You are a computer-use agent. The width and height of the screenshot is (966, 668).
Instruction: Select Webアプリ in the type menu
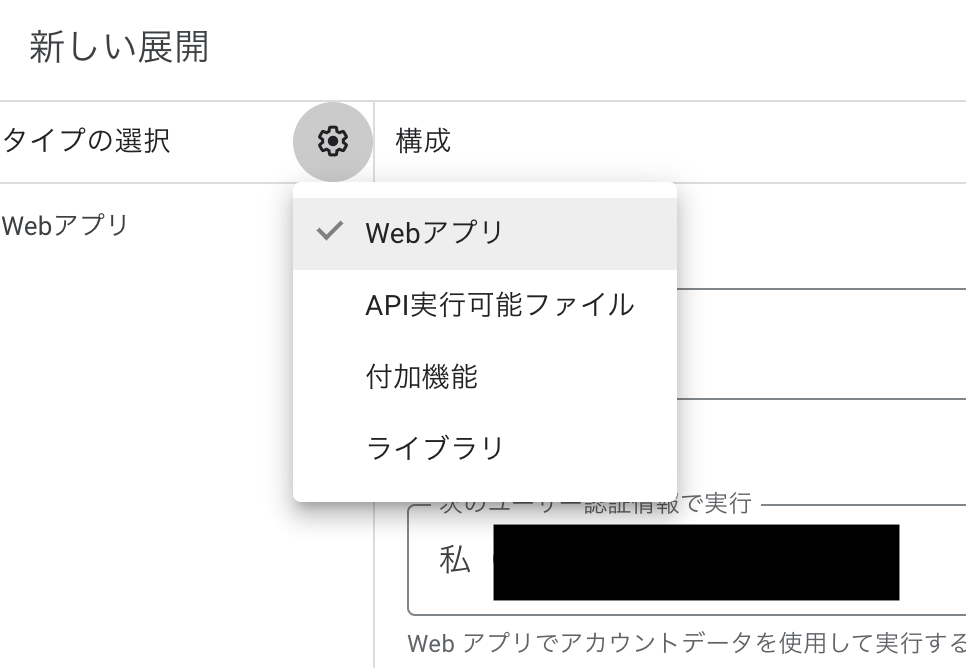coord(434,233)
